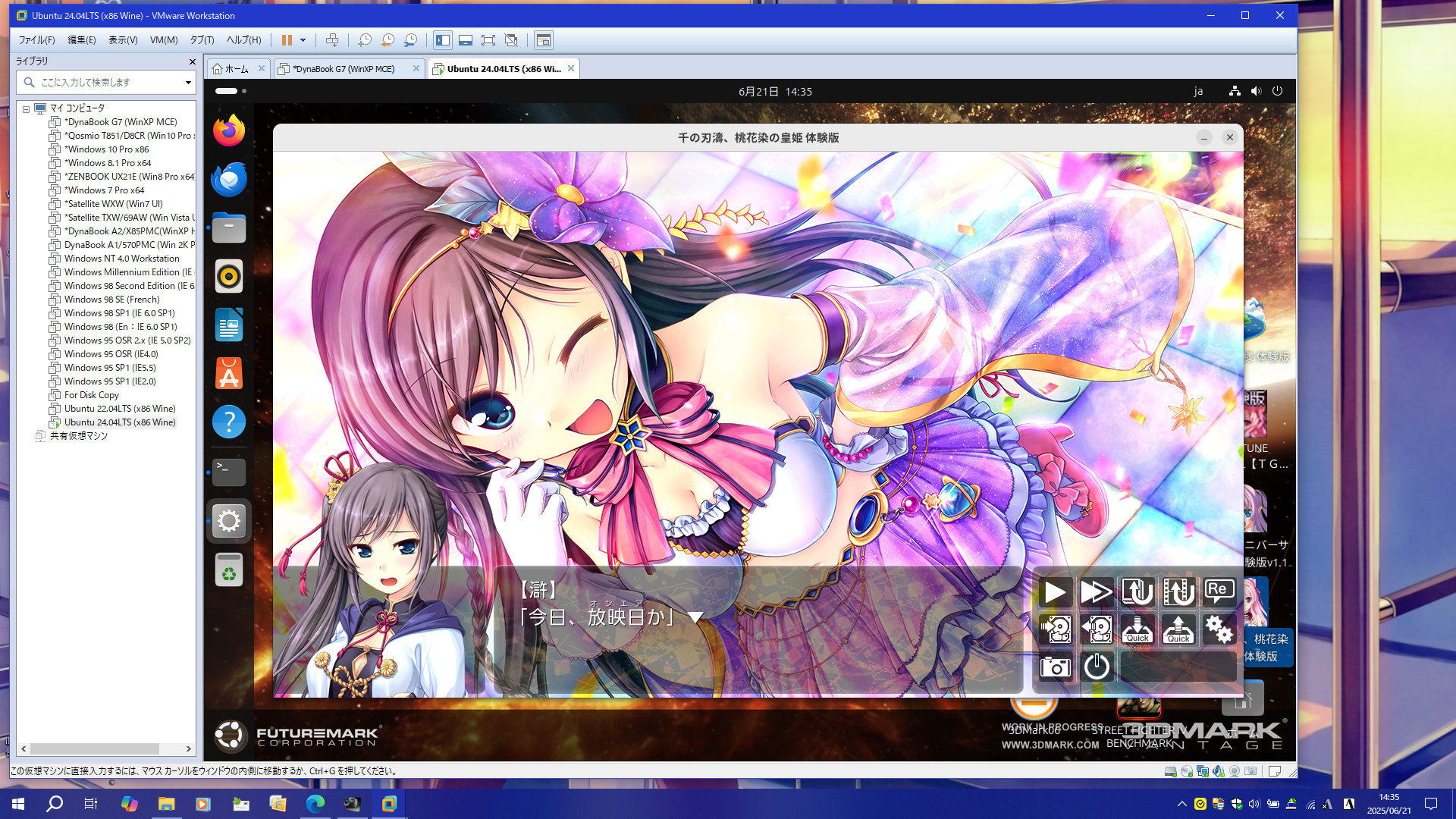The width and height of the screenshot is (1456, 819).
Task: Open LibreOffice Writer from the Ubuntu dock
Action: [229, 325]
